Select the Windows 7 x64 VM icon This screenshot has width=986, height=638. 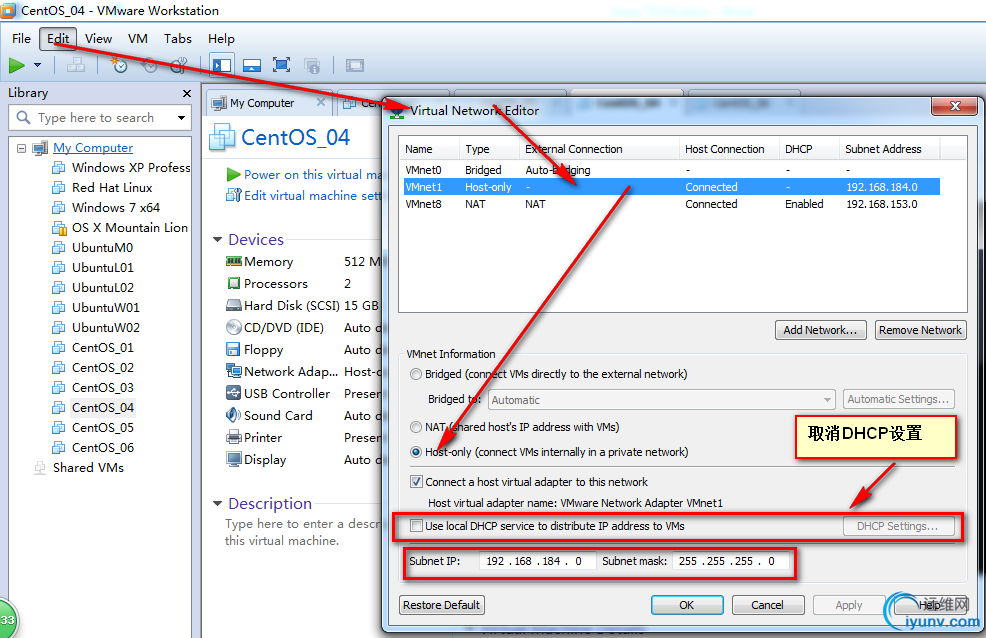(x=58, y=208)
